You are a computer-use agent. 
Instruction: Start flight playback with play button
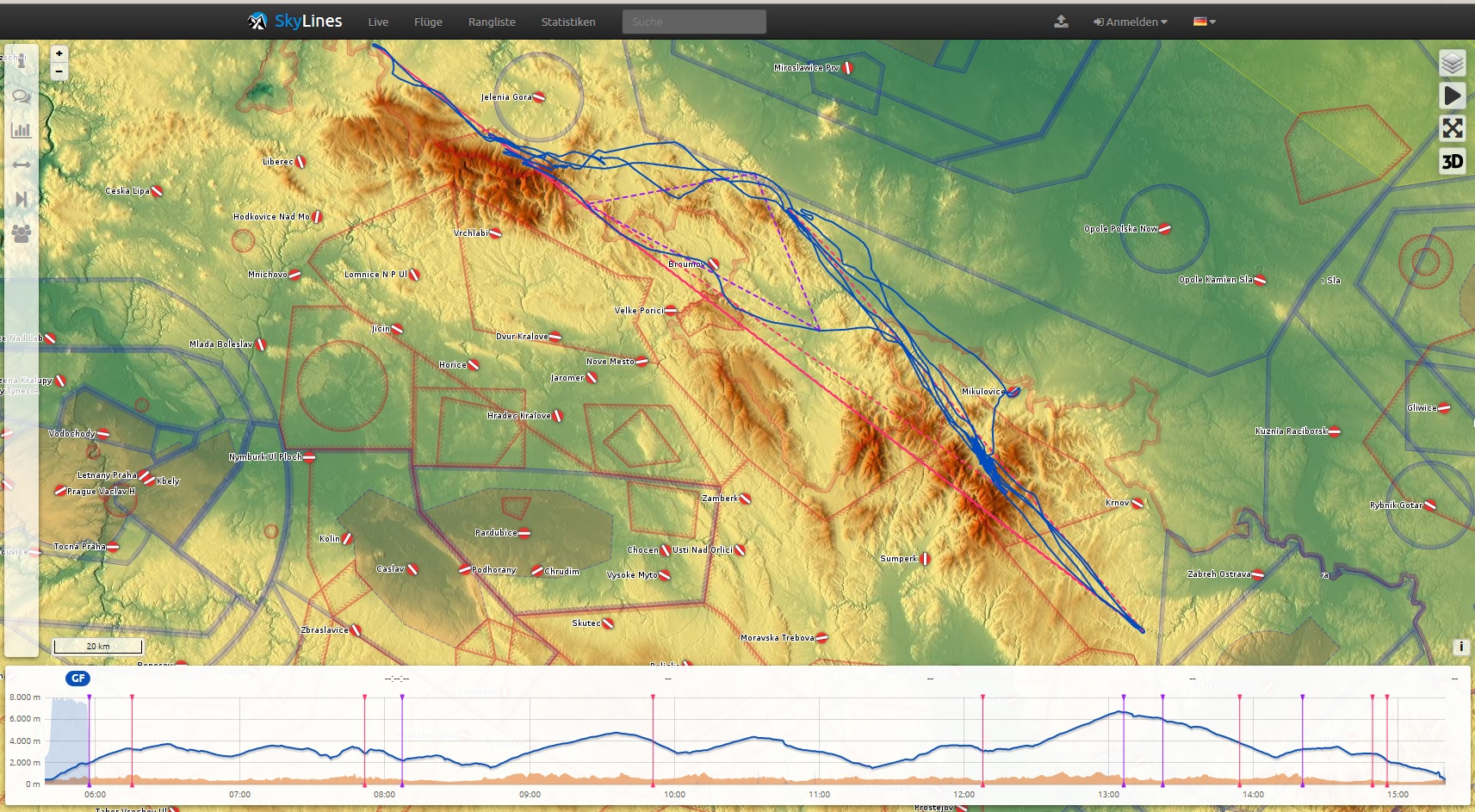point(1452,96)
